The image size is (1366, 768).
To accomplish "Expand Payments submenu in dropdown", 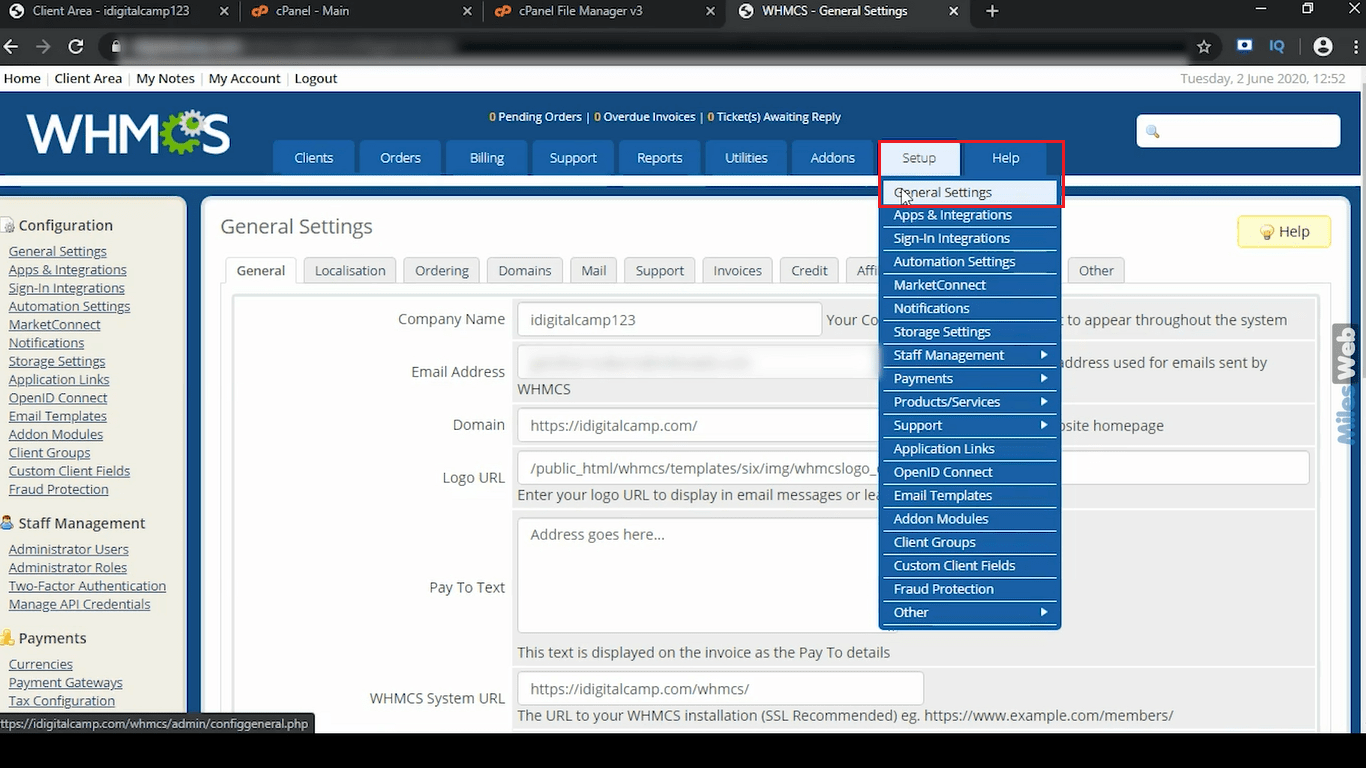I will 969,378.
